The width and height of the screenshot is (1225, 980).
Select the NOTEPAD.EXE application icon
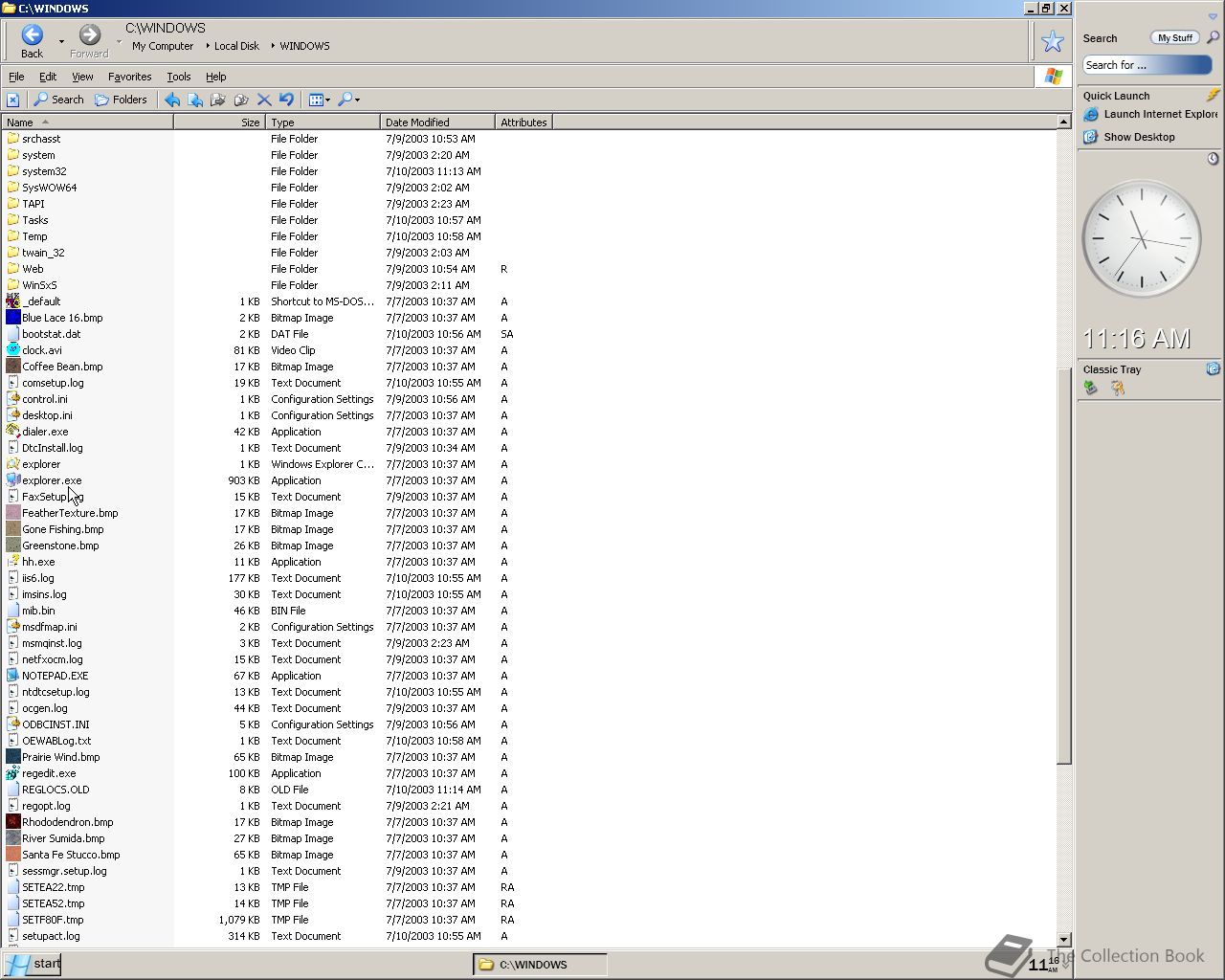tap(13, 676)
